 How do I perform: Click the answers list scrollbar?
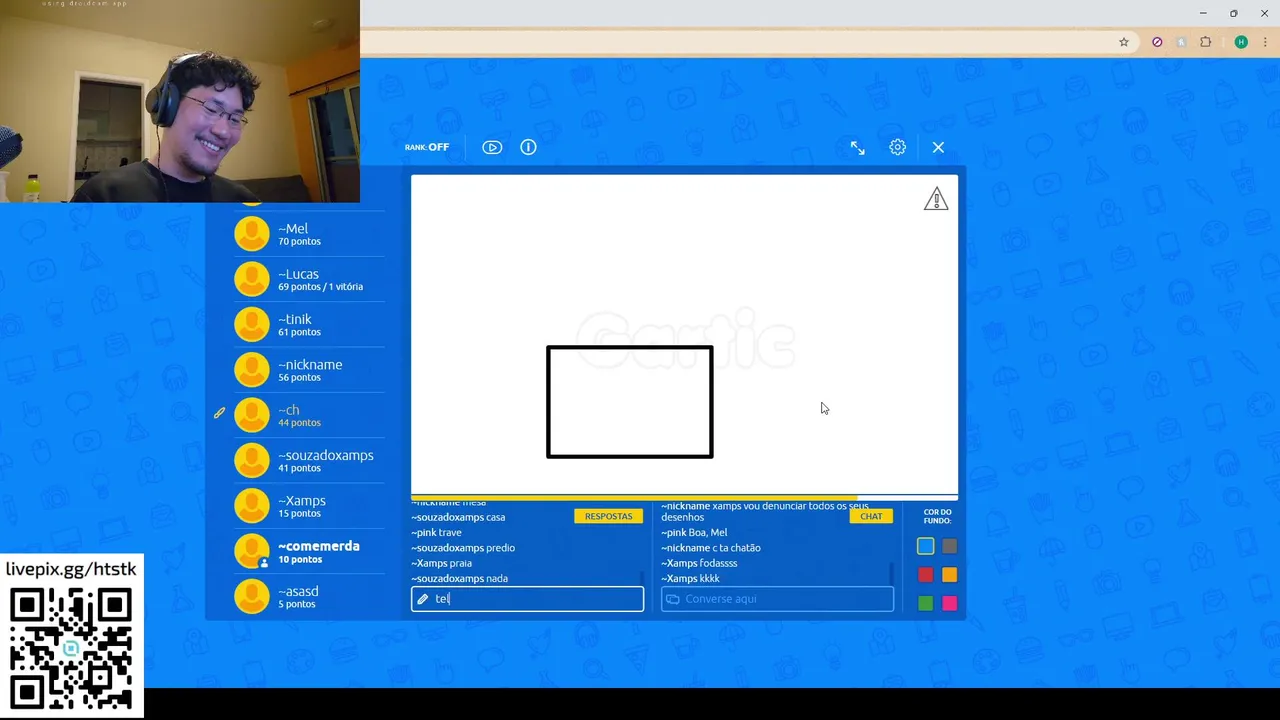[642, 576]
